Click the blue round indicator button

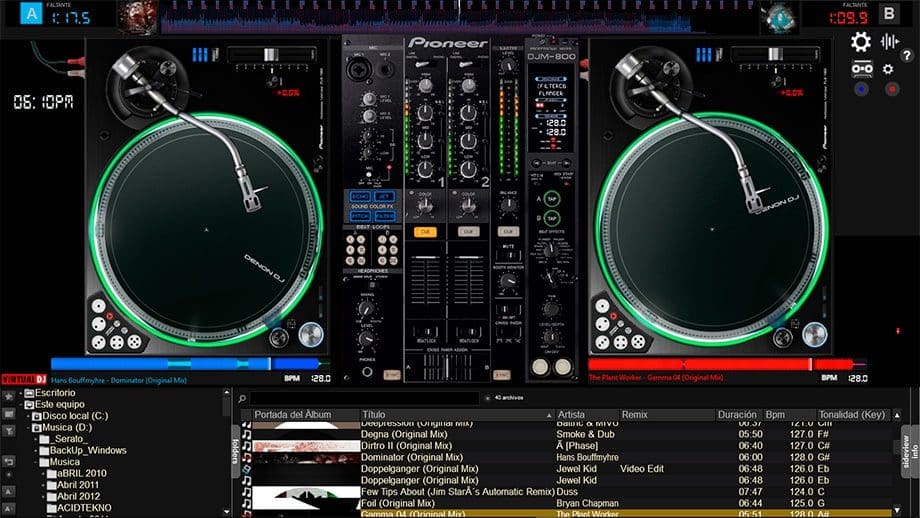(x=861, y=89)
